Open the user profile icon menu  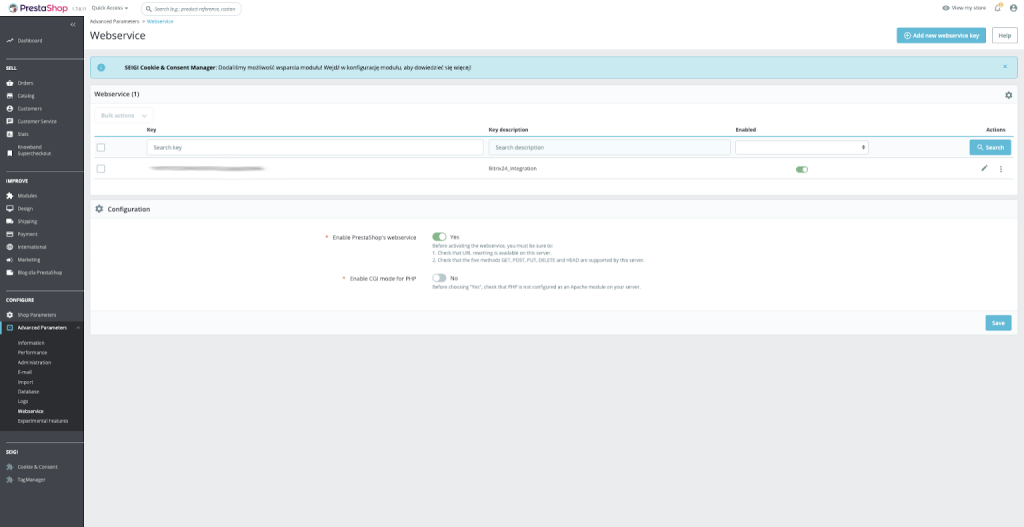point(1014,8)
